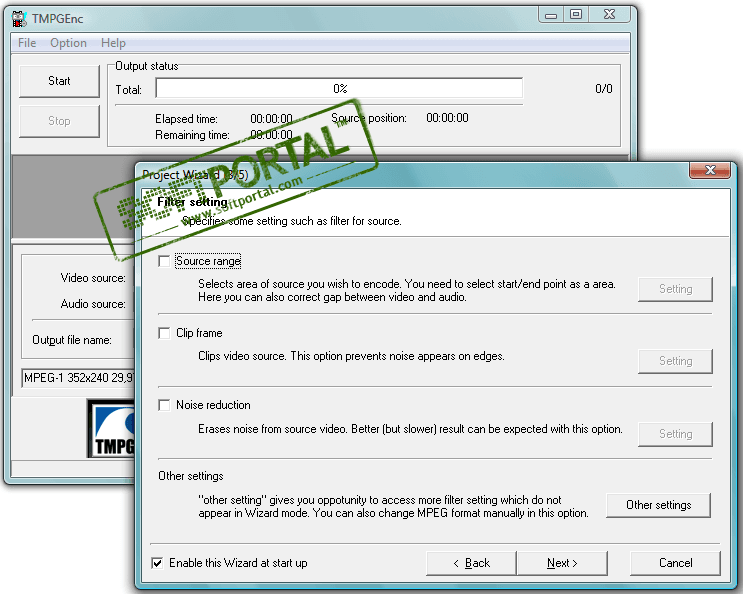
Task: Click the Audio source label
Action: coord(93,304)
